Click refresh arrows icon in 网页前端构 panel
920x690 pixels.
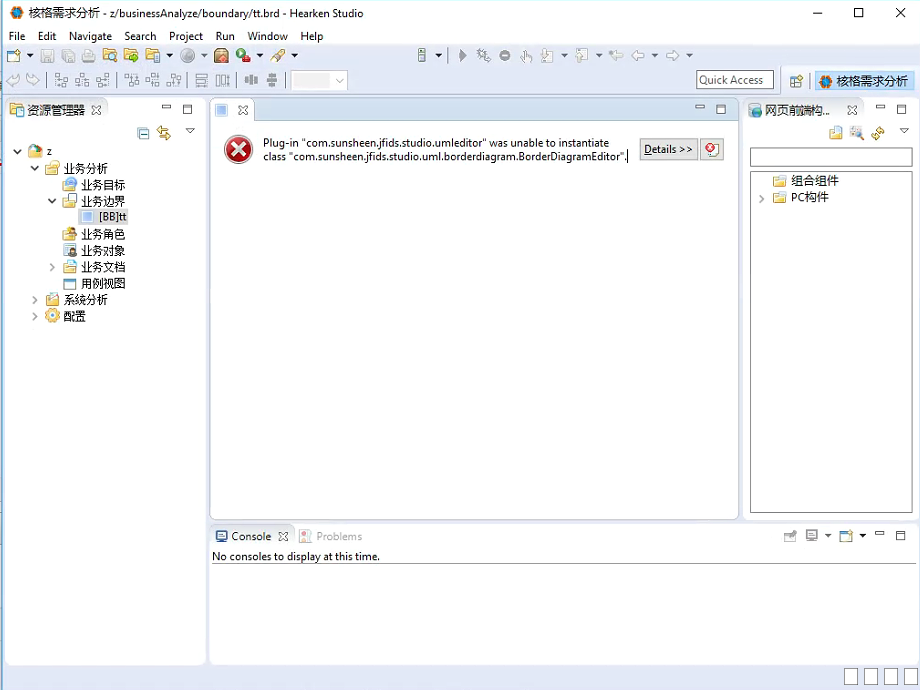tap(878, 133)
